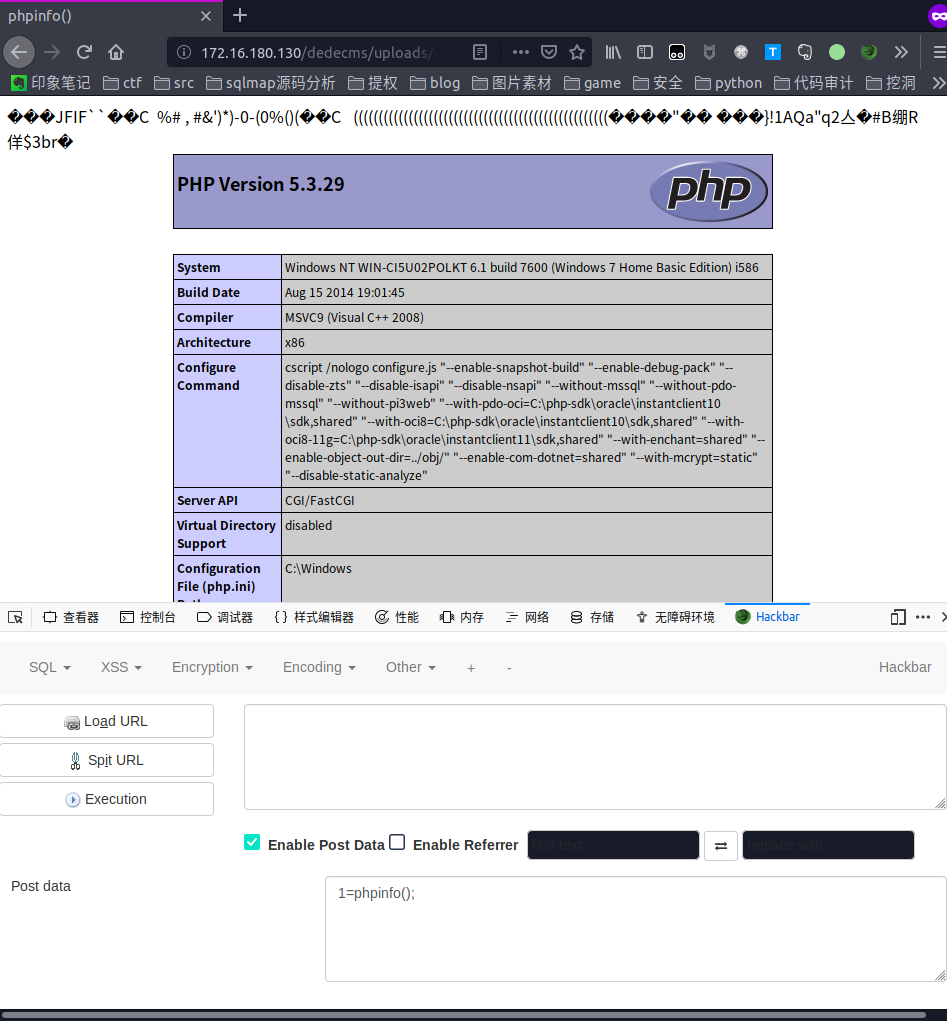Screen dimensions: 947x1021
Task: Expand the SQL dropdown in Hackbar
Action: tap(49, 667)
